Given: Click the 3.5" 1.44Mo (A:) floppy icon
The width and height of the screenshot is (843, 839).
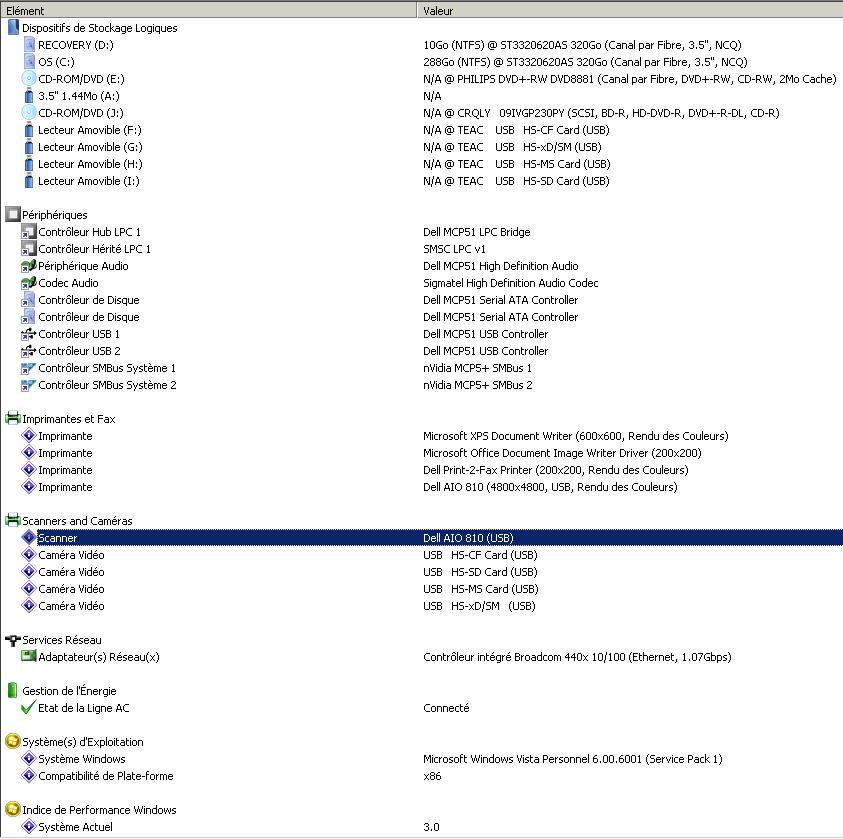Looking at the screenshot, I should 29,96.
